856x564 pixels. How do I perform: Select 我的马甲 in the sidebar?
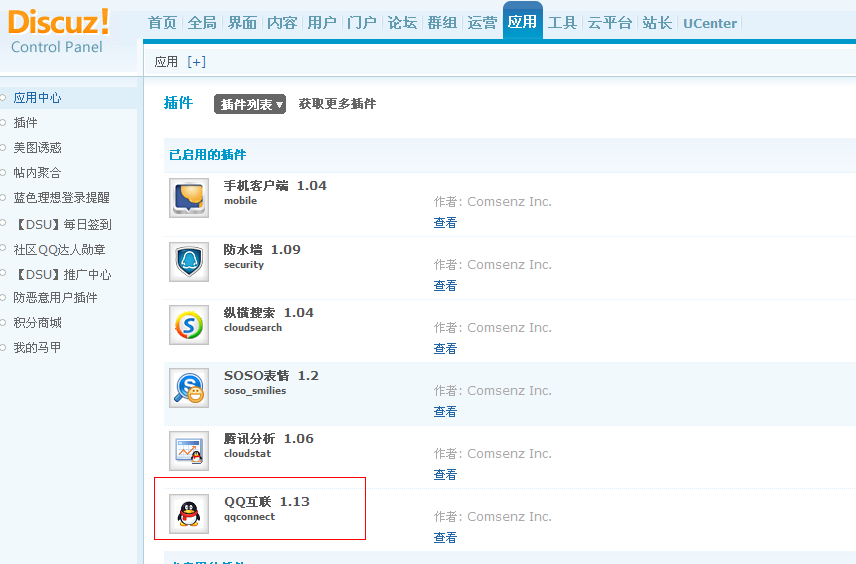[38, 348]
